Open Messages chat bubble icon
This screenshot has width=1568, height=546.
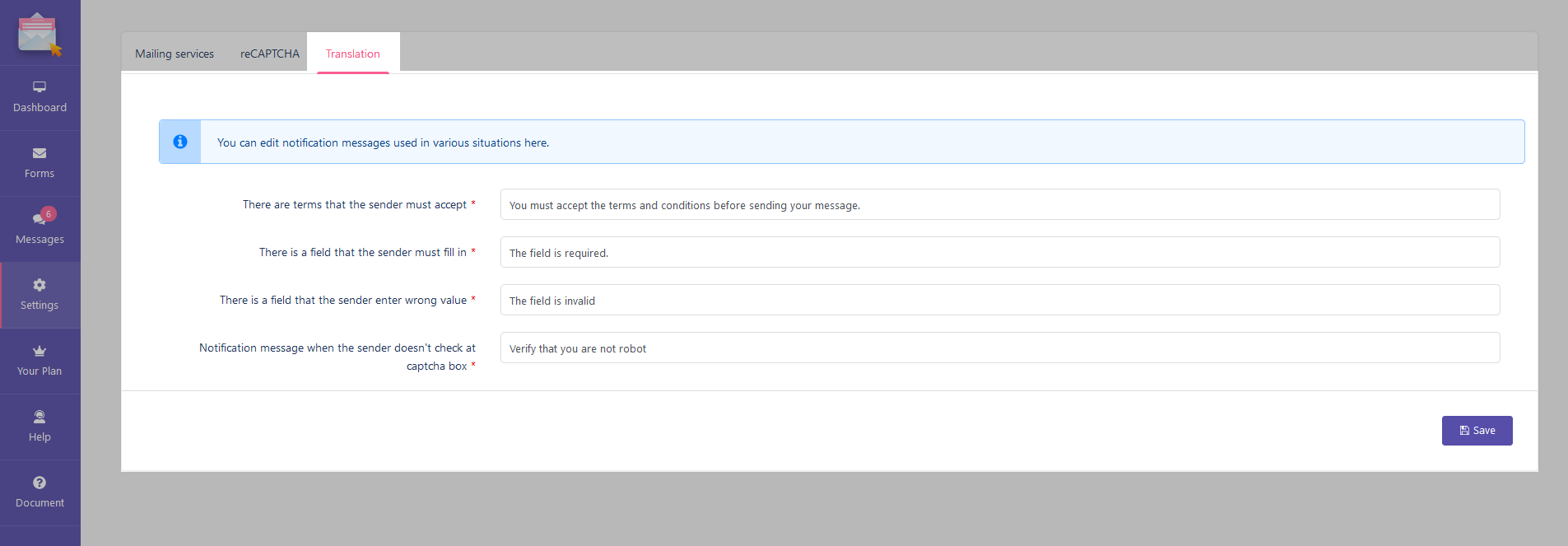tap(39, 218)
